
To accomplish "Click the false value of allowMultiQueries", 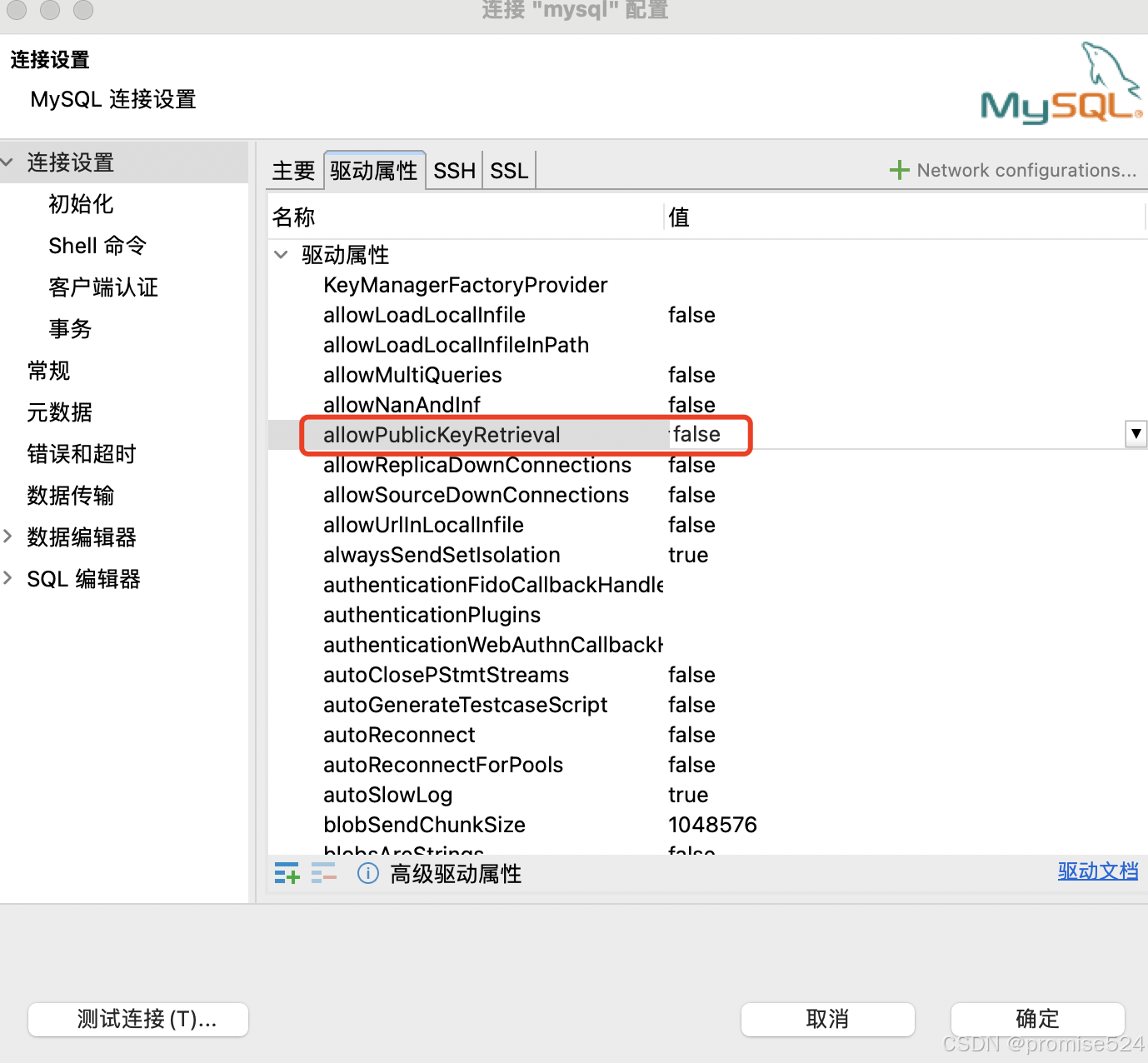I will tap(691, 375).
